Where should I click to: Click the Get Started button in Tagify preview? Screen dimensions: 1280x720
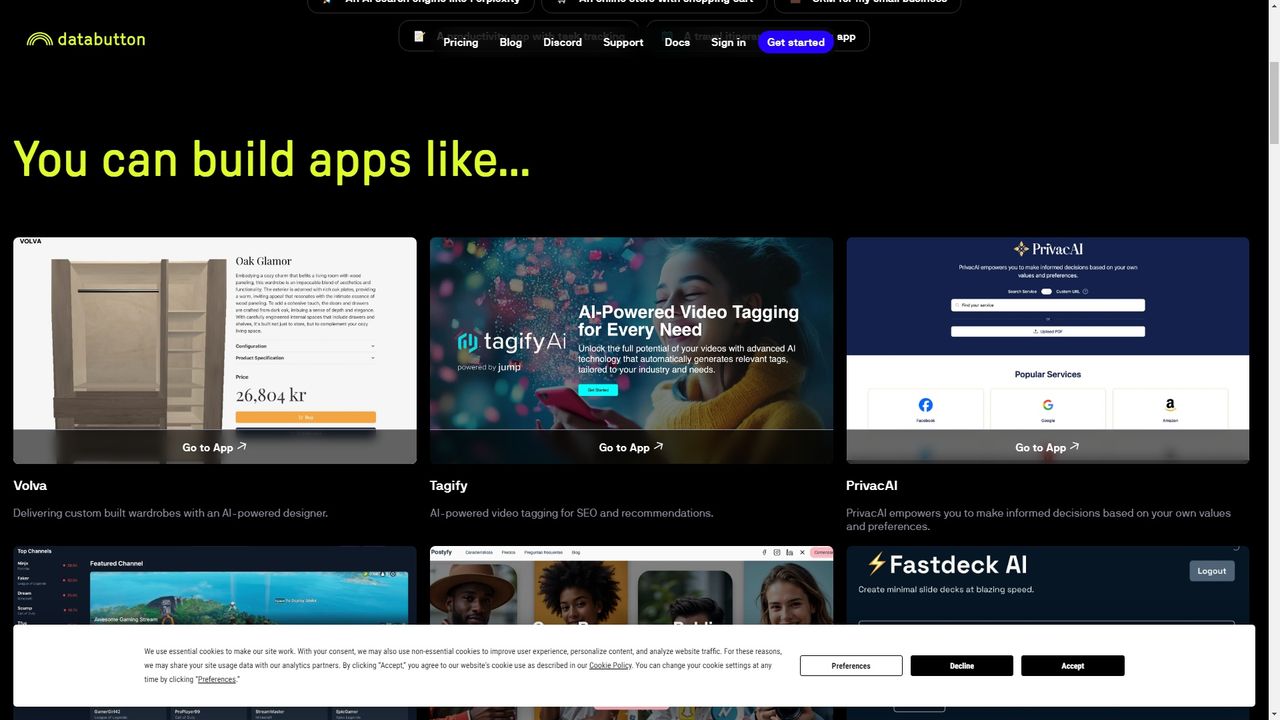598,390
